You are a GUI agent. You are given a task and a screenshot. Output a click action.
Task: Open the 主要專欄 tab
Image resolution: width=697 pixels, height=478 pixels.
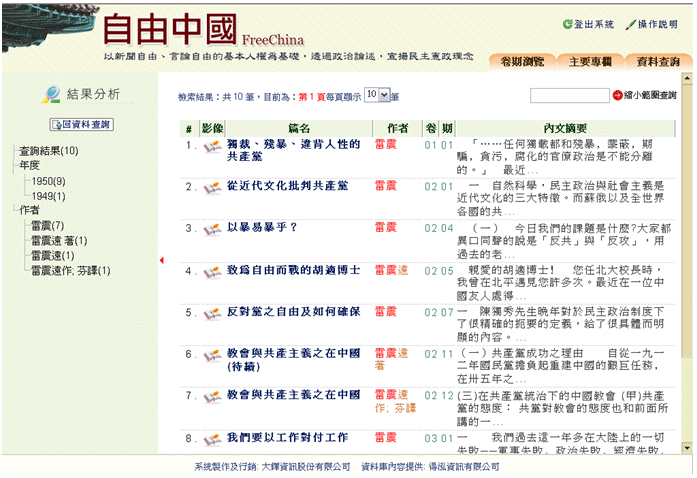[590, 62]
